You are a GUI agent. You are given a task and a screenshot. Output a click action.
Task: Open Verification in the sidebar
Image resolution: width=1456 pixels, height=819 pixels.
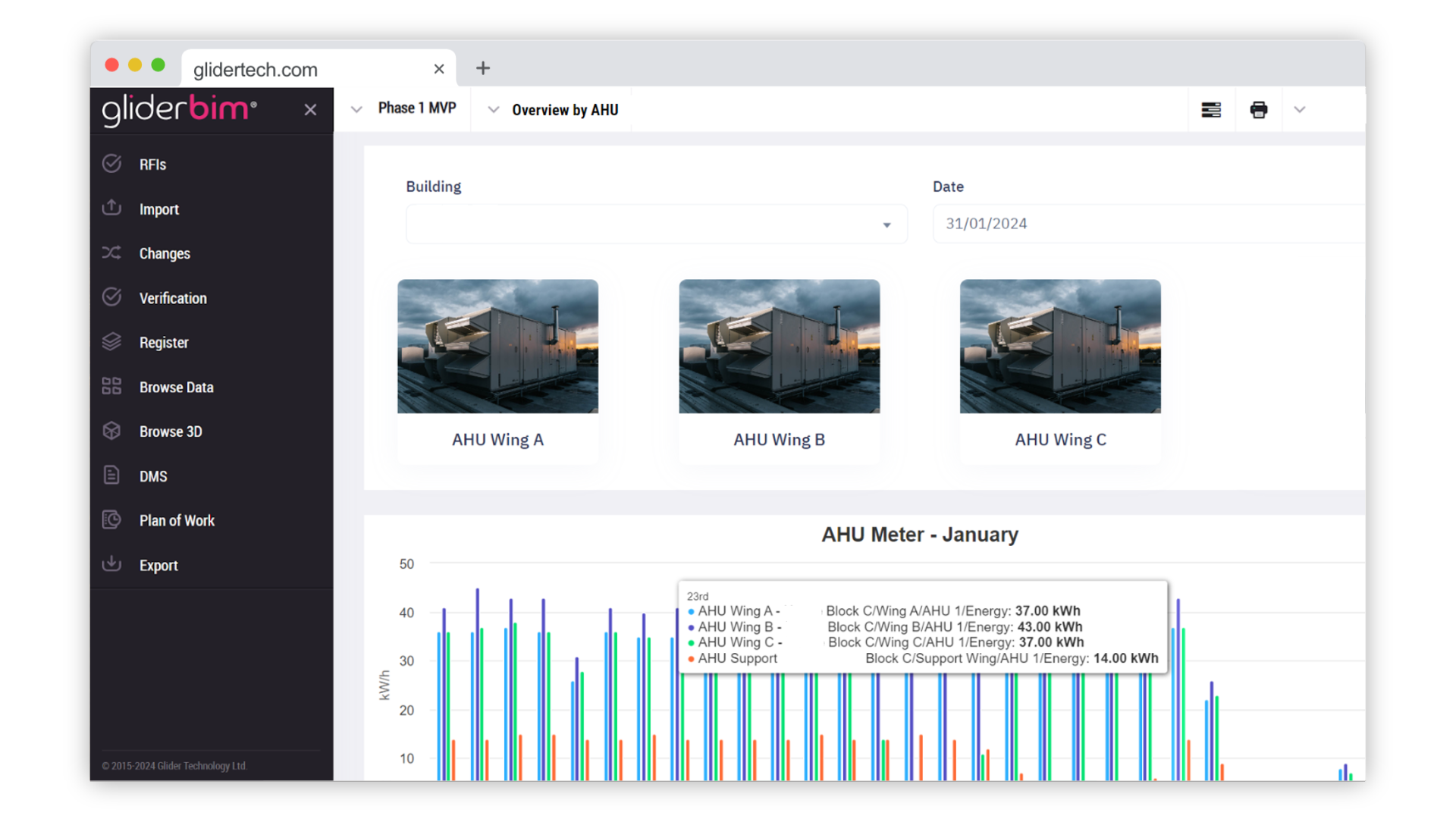click(x=173, y=298)
